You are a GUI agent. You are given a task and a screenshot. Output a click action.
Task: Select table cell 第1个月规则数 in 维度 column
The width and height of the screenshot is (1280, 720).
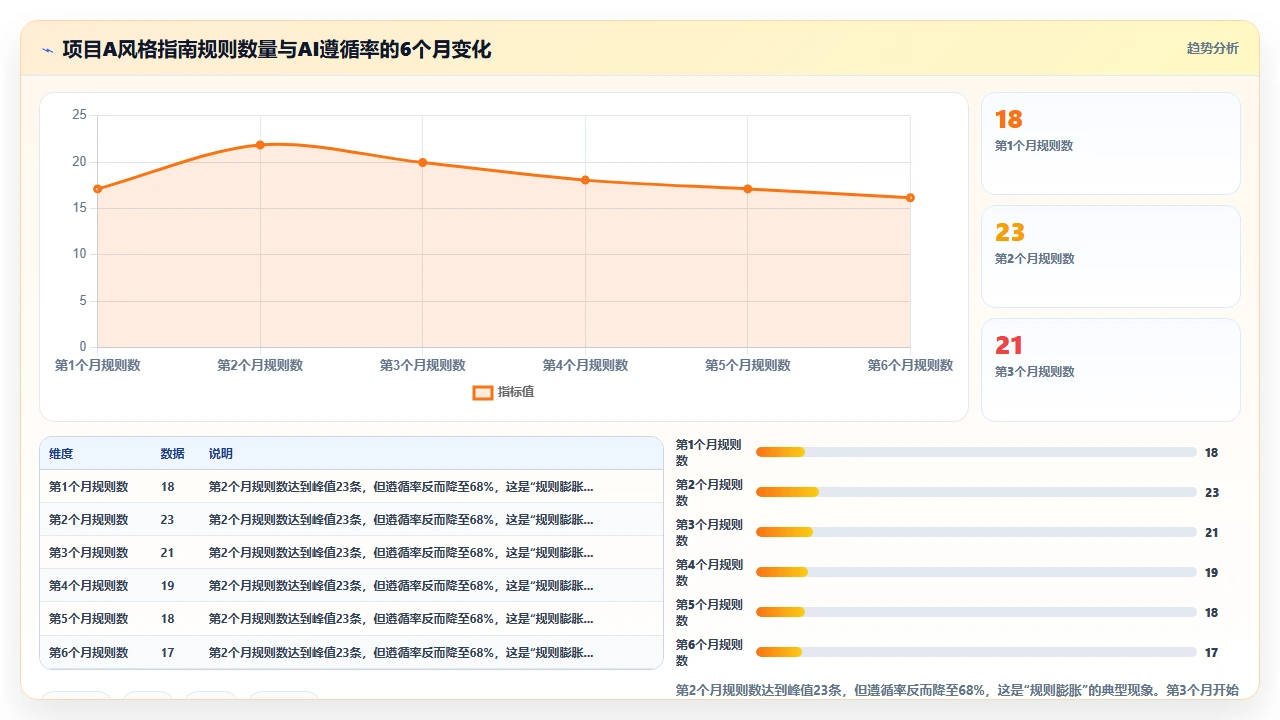tap(88, 487)
